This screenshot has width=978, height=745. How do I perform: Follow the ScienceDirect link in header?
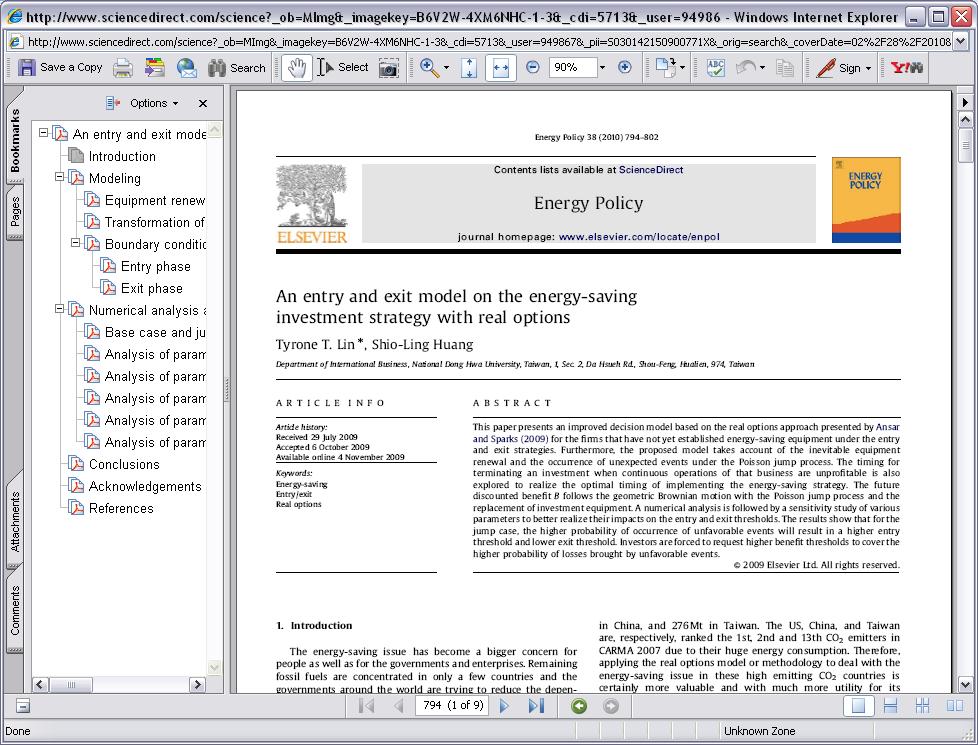[x=651, y=170]
